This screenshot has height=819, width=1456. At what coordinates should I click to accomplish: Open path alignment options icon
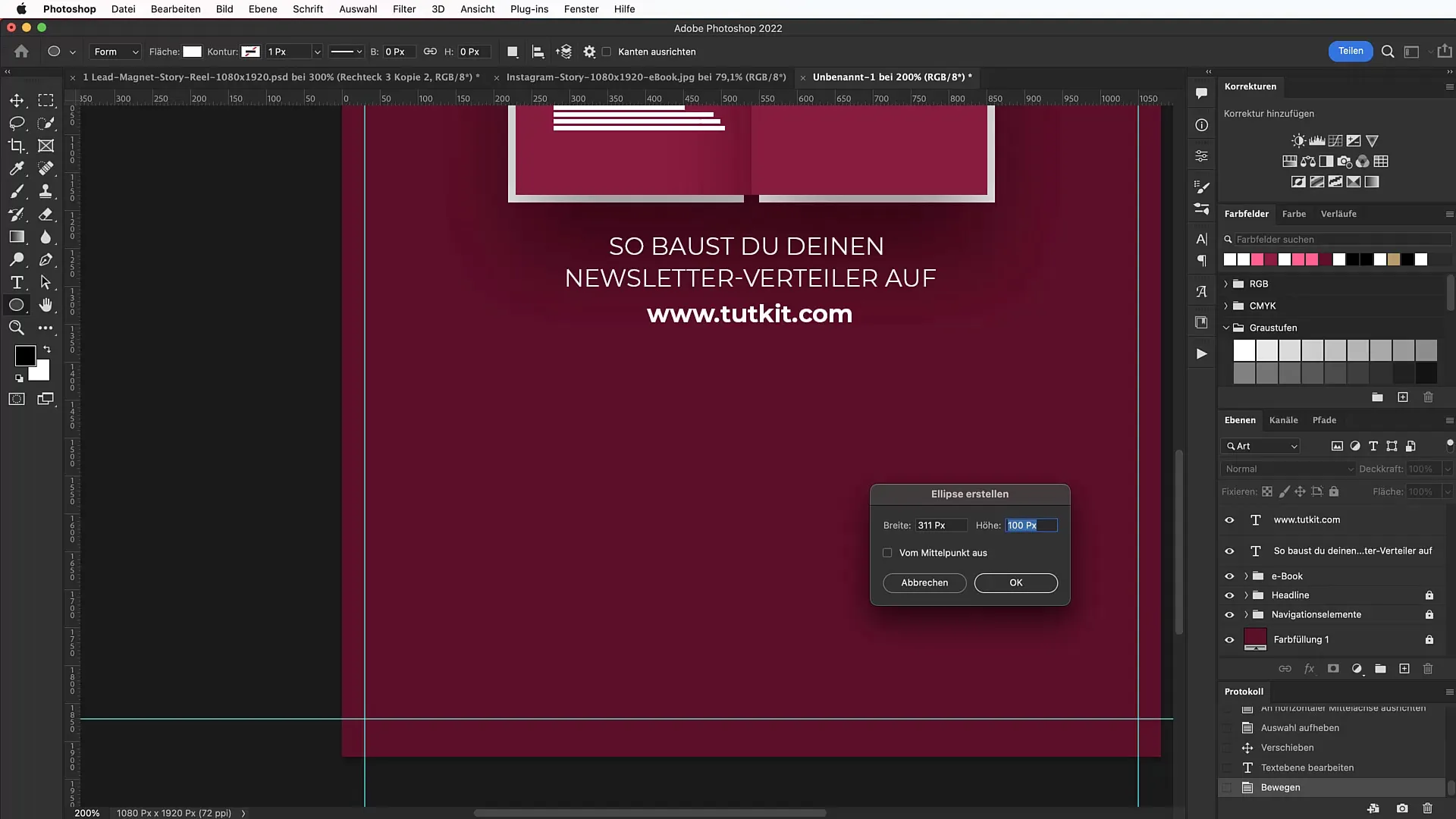(x=538, y=52)
